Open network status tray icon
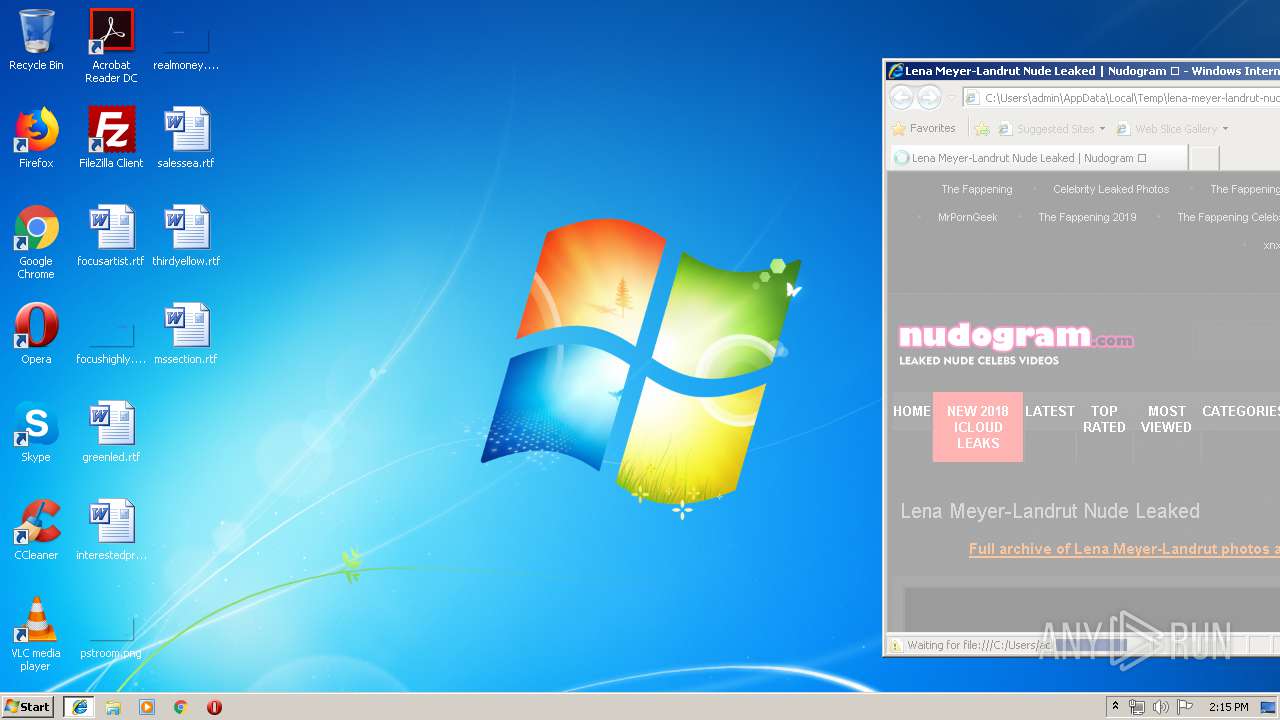This screenshot has height=720, width=1280. (1137, 707)
